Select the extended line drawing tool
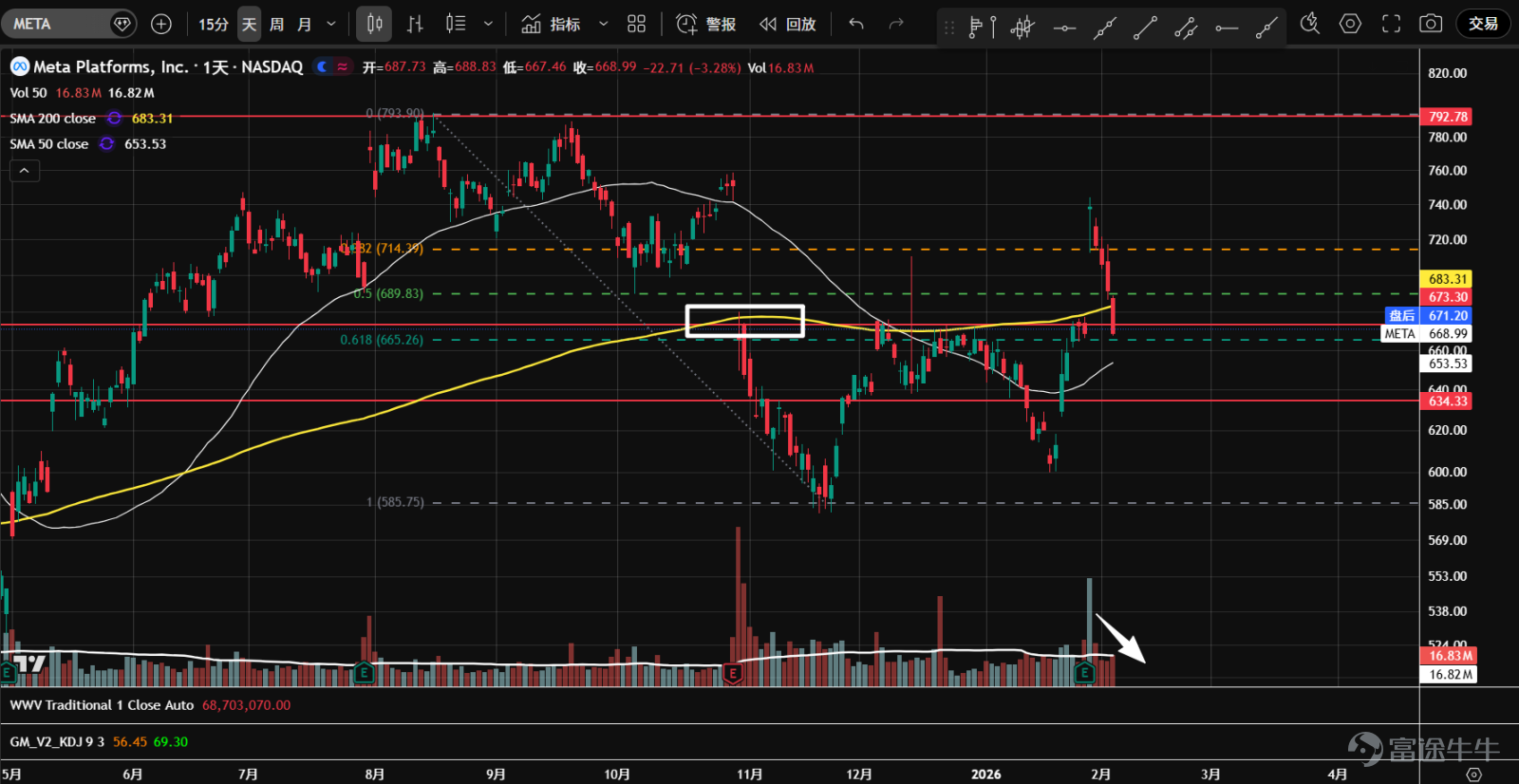1519x784 pixels. pos(1104,28)
